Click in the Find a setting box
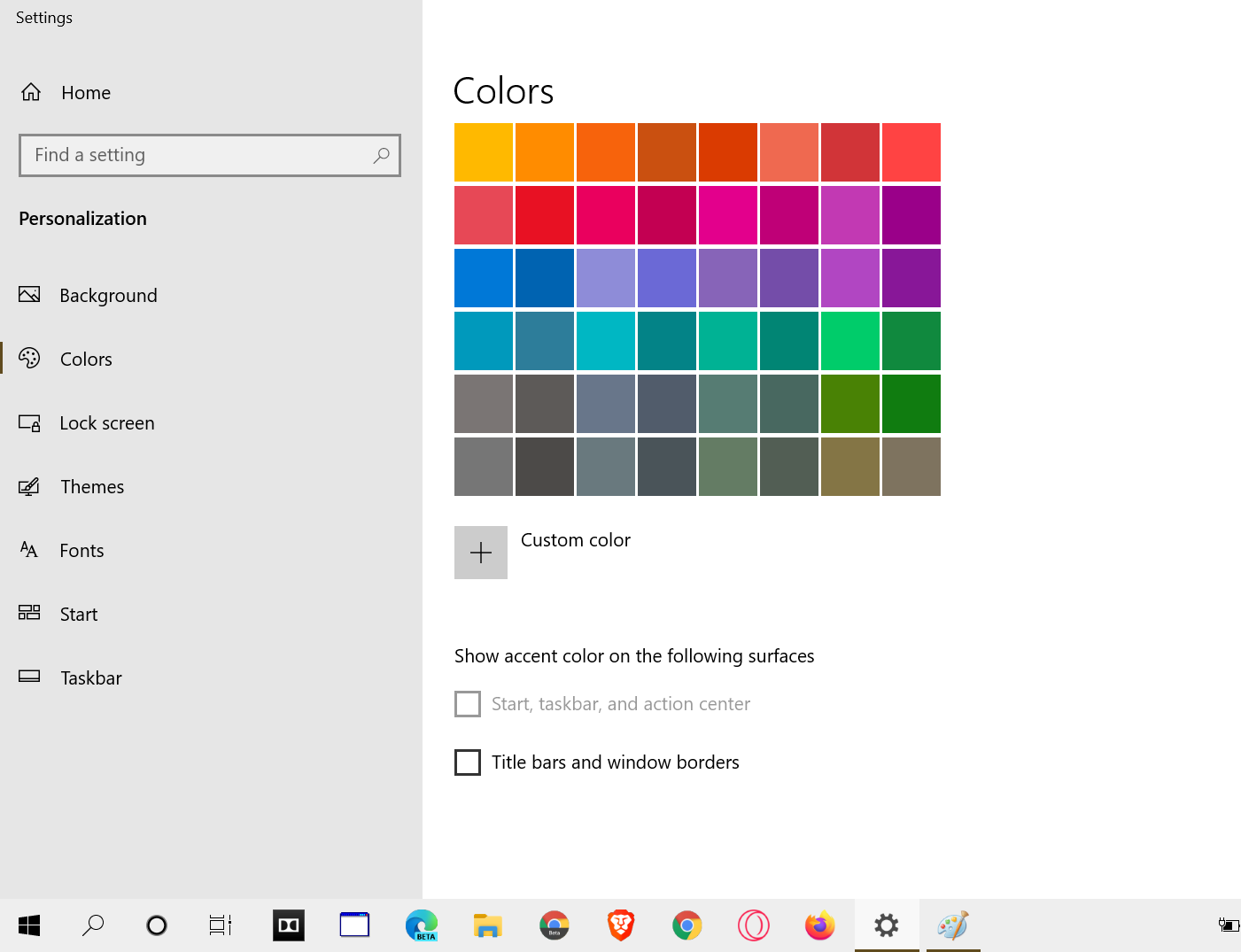The height and width of the screenshot is (952, 1241). [x=210, y=155]
